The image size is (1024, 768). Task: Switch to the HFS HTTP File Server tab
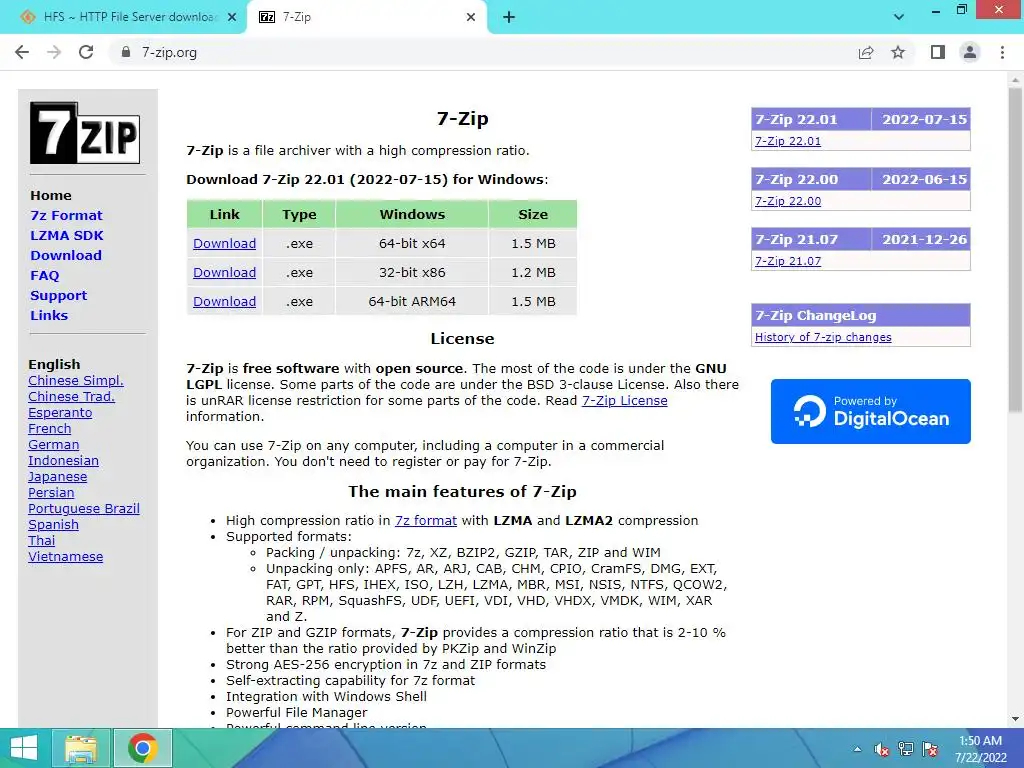123,17
